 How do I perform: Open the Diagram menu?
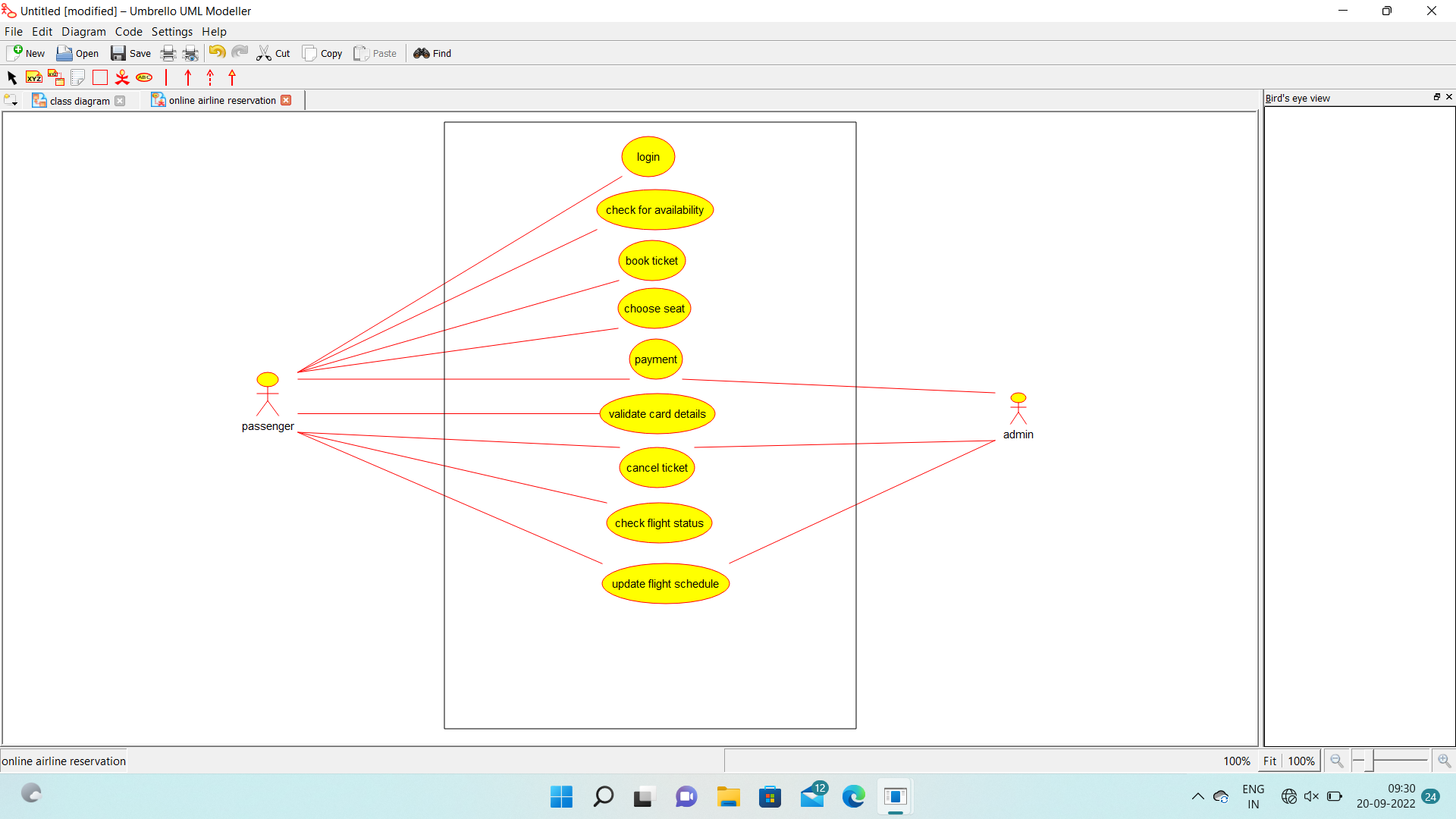click(83, 32)
